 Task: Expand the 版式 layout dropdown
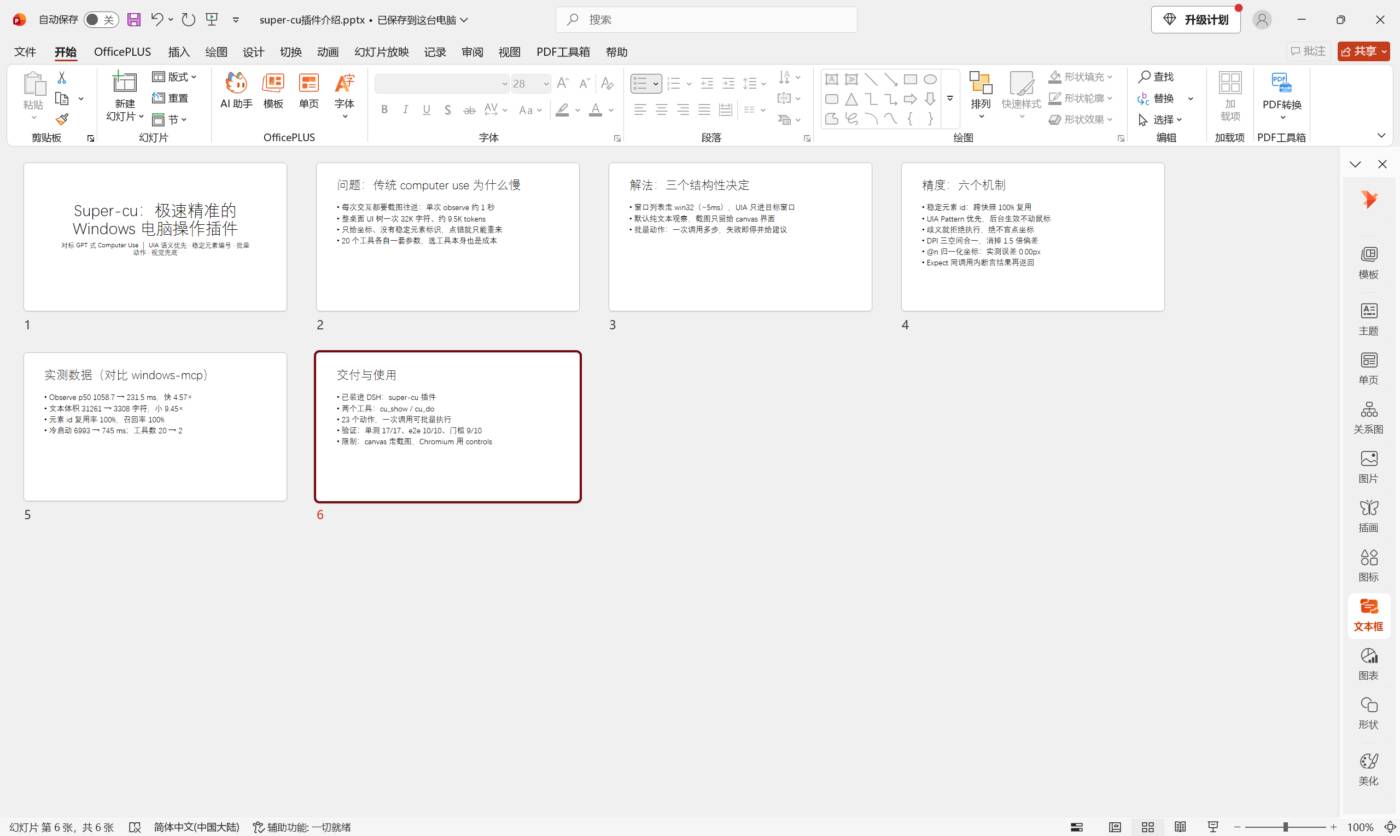(x=174, y=77)
